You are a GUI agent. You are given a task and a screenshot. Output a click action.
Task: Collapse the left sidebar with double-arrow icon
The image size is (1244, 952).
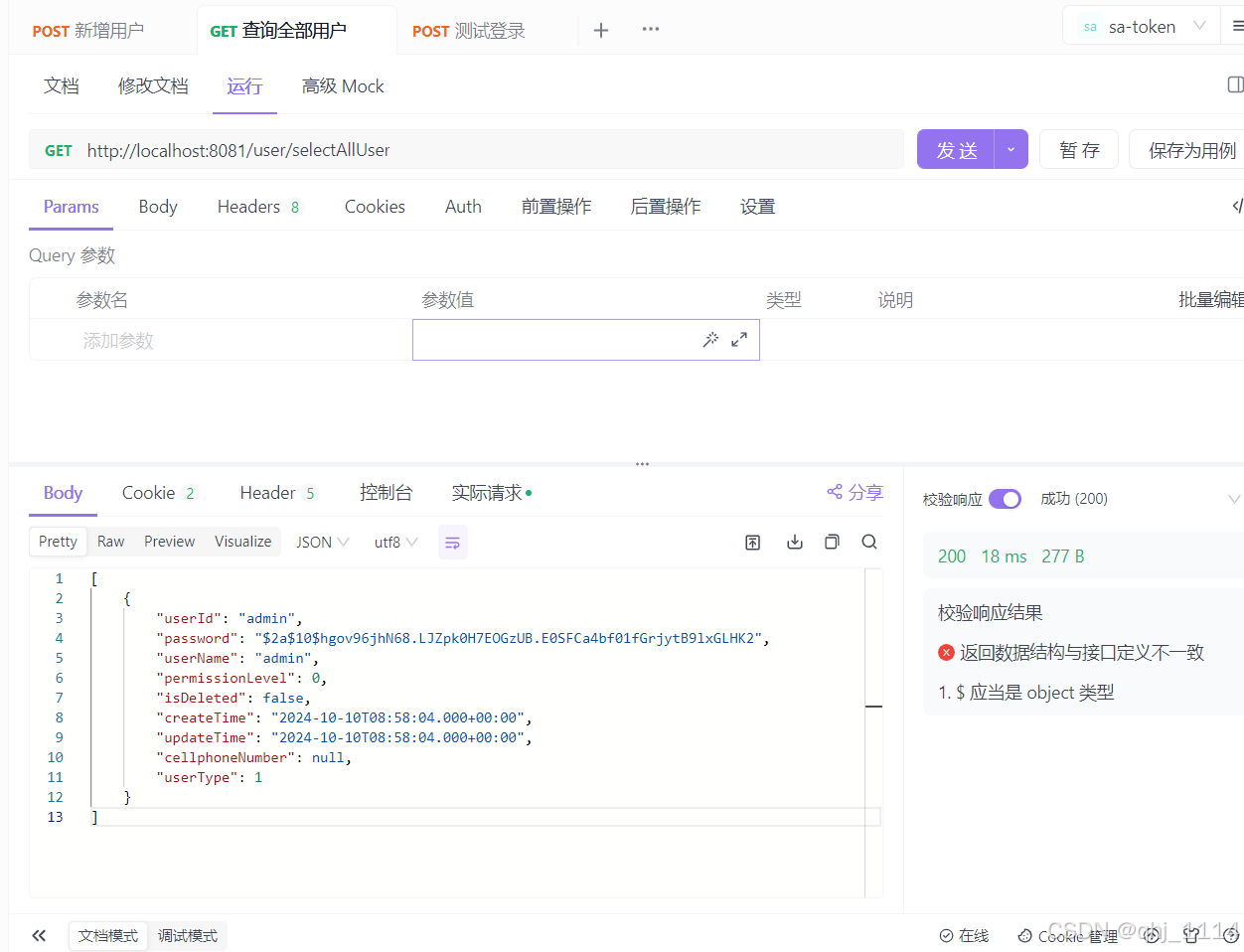pos(39,935)
